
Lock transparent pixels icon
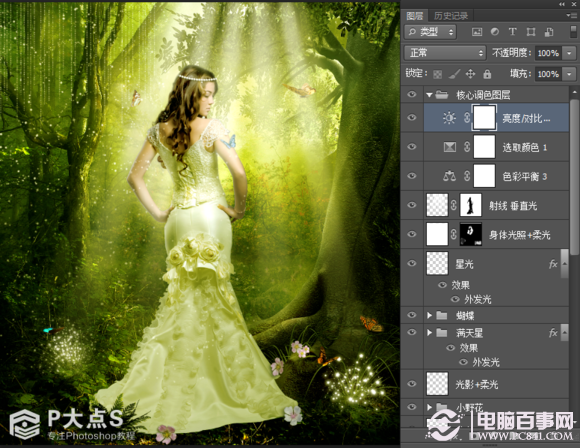(438, 74)
